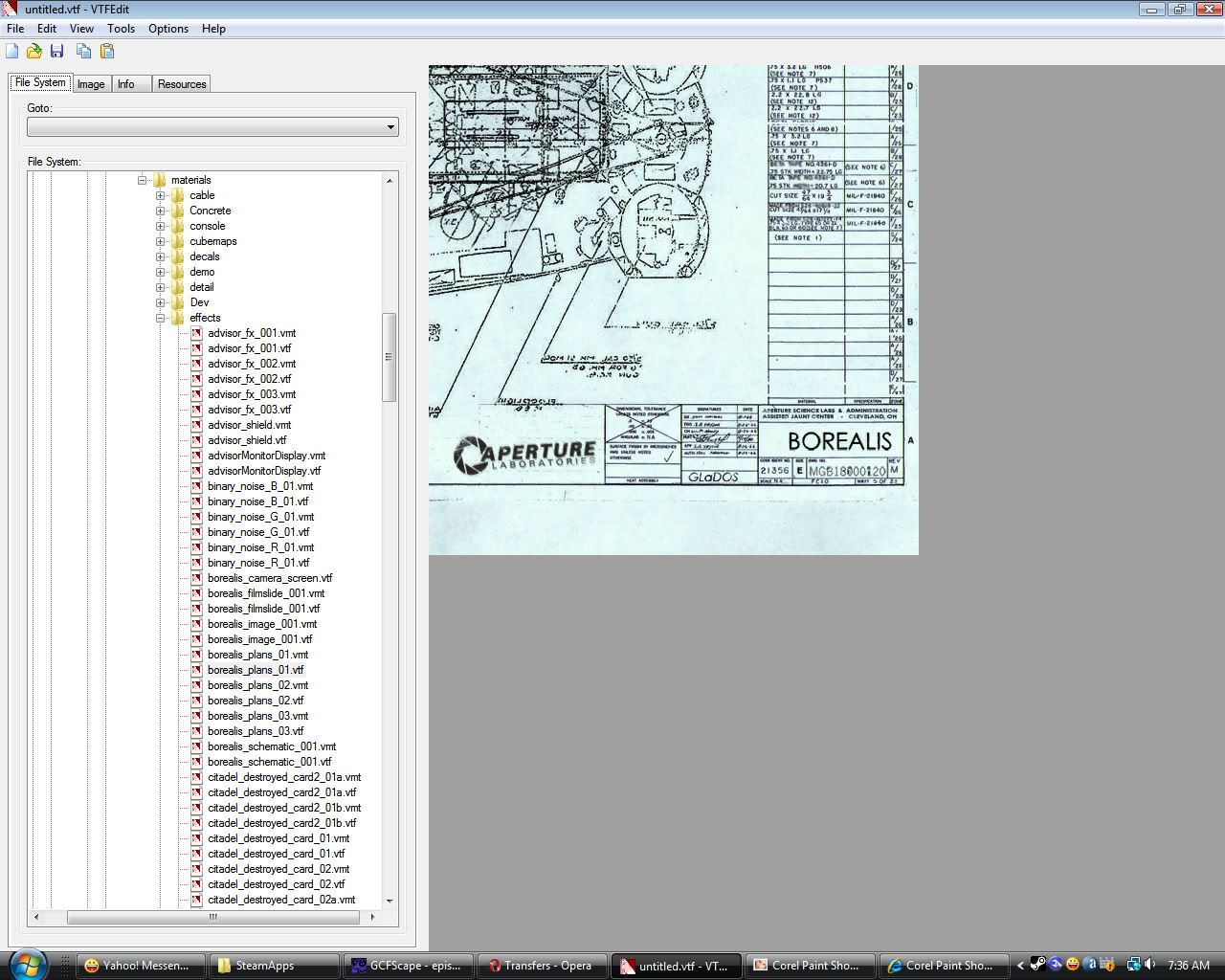
Task: Switch to GCFScape taskbar button
Action: (x=409, y=966)
